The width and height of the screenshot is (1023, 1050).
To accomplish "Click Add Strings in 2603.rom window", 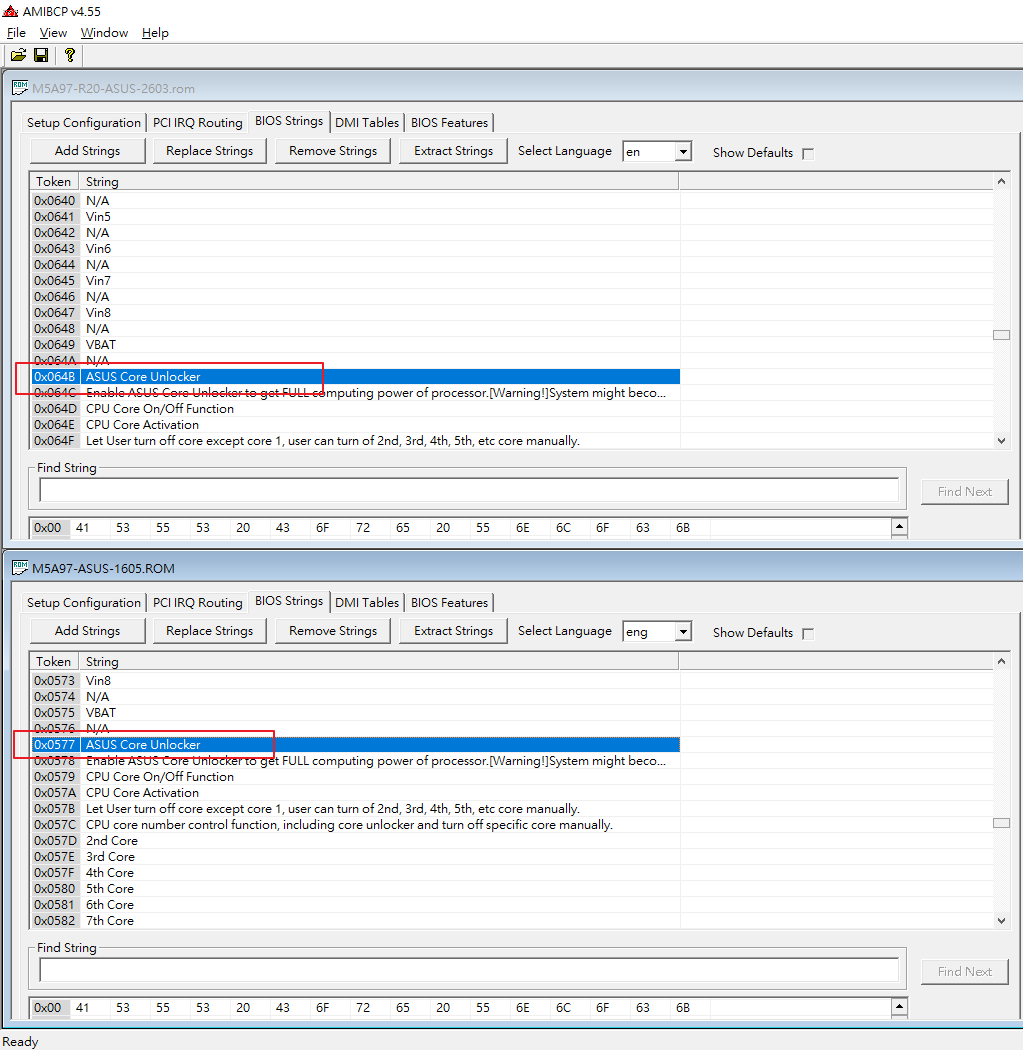I will (x=88, y=151).
